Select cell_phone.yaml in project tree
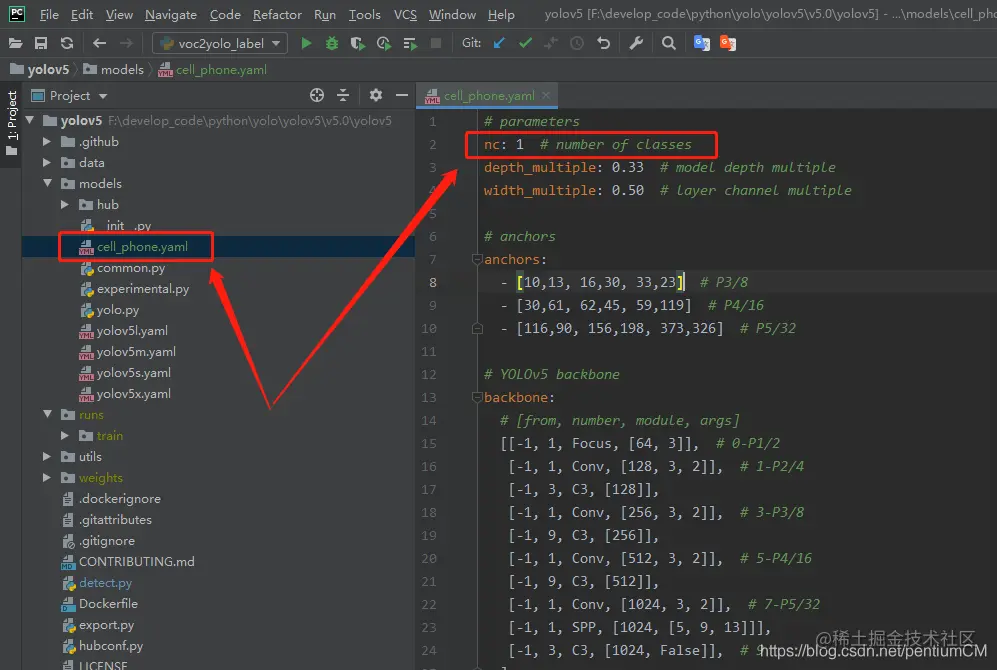Screen dimensions: 997x670 click(x=142, y=247)
